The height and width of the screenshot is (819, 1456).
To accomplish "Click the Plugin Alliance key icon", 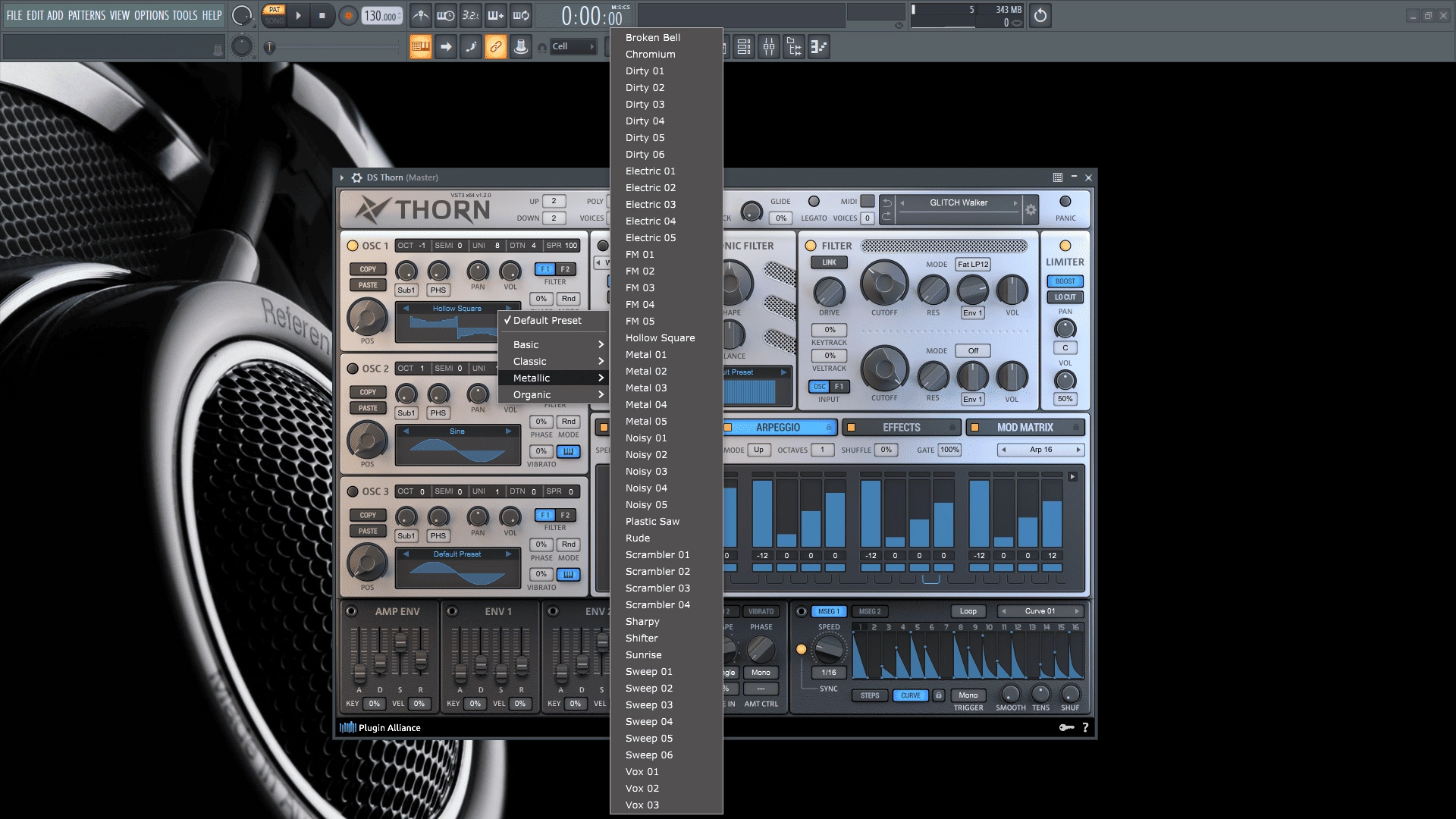I will [1066, 727].
